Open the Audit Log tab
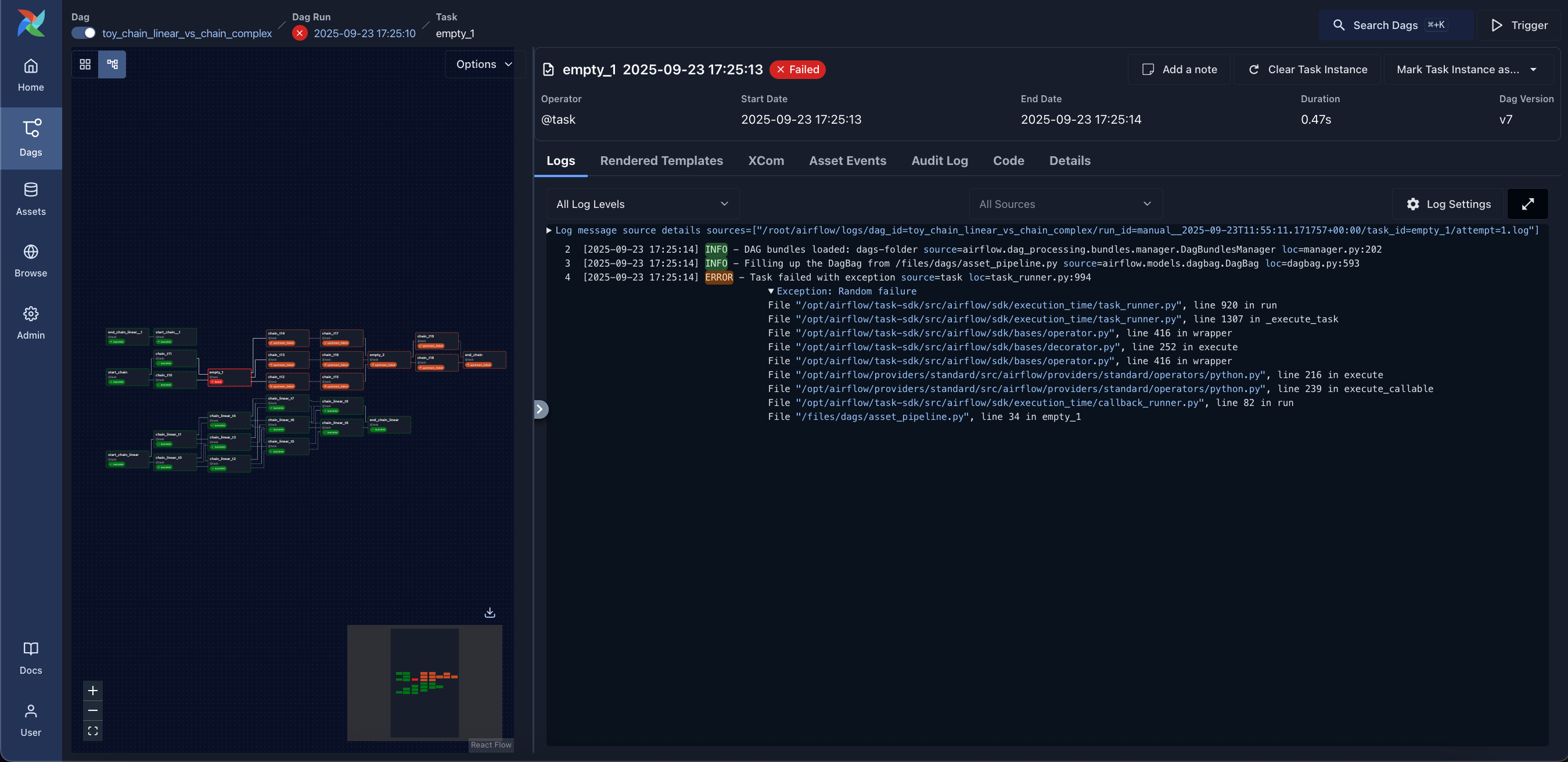 [x=939, y=161]
